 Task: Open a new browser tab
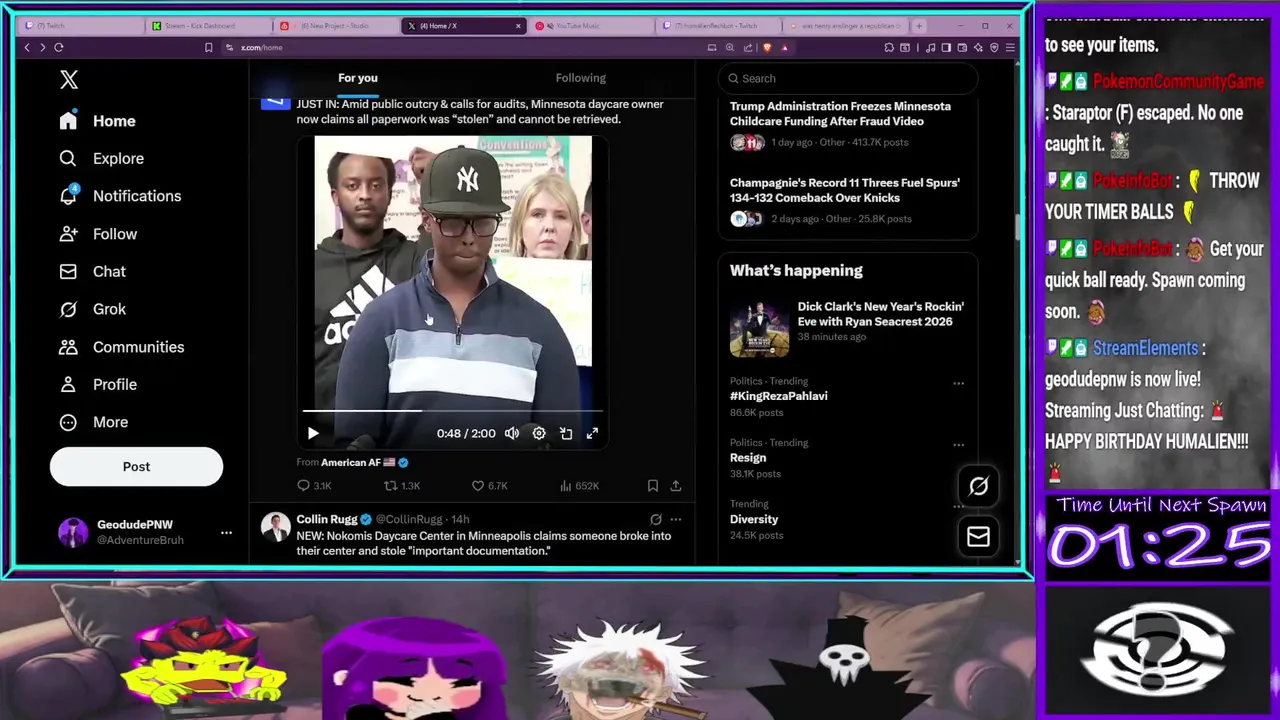919,26
